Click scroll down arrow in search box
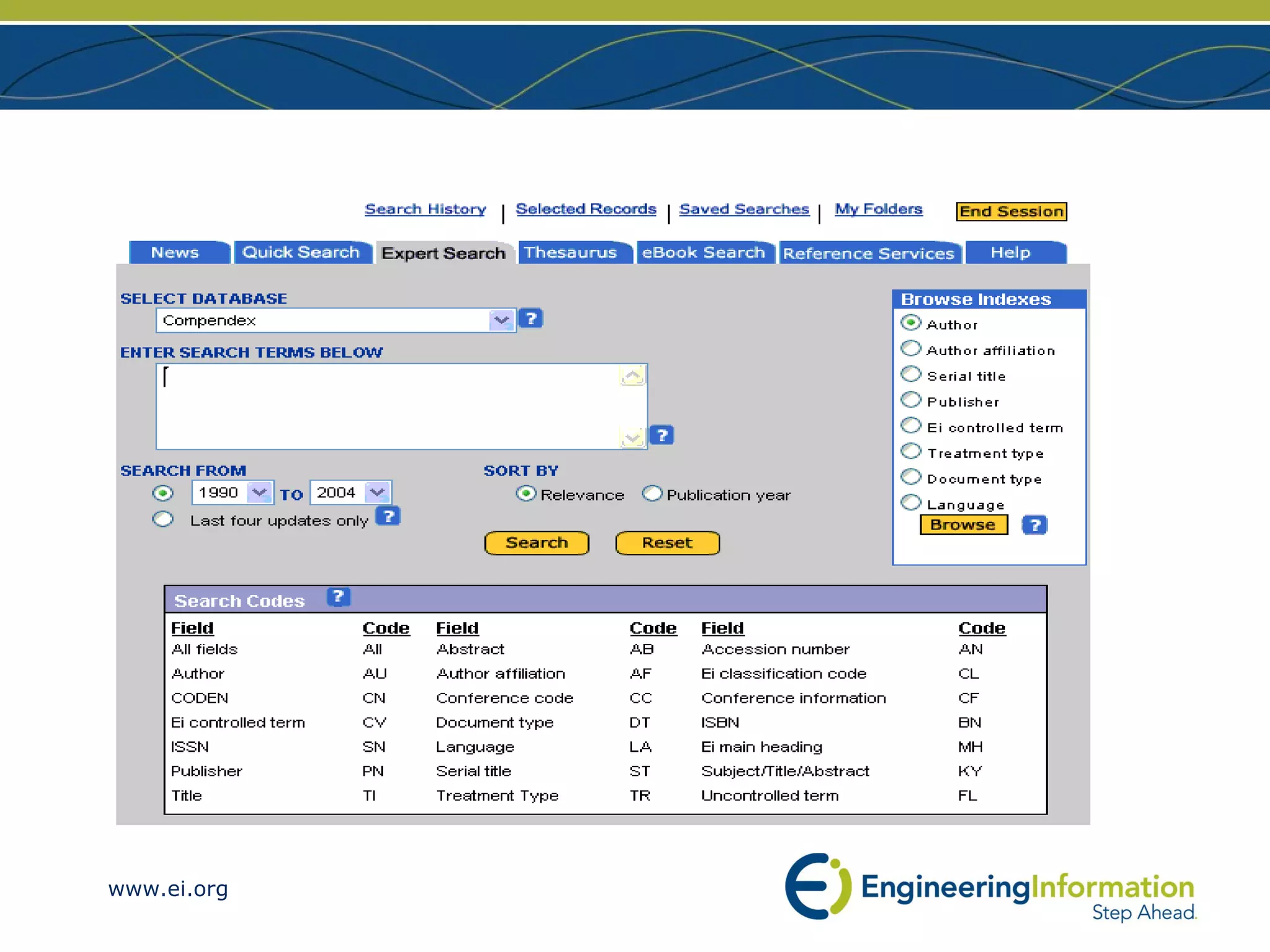1270x952 pixels. (633, 438)
